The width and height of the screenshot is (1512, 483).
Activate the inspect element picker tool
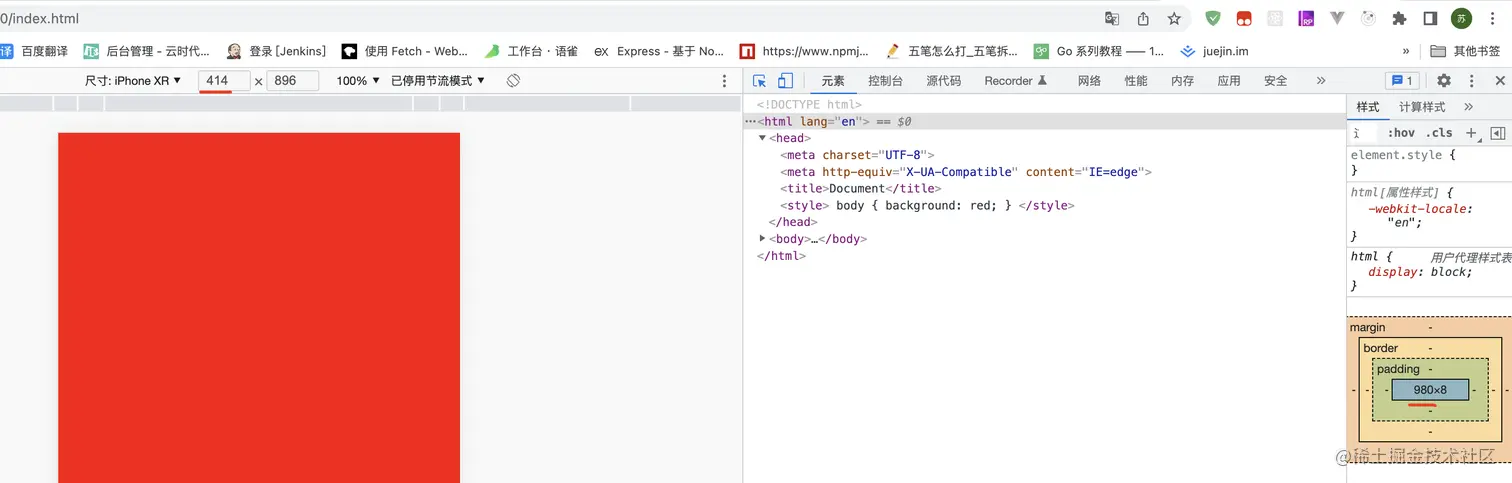(760, 81)
